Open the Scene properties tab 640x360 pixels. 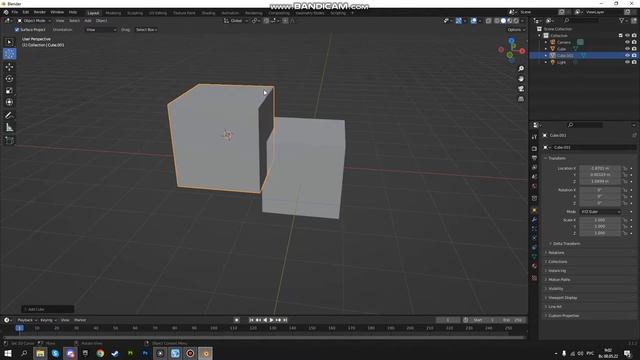click(534, 177)
